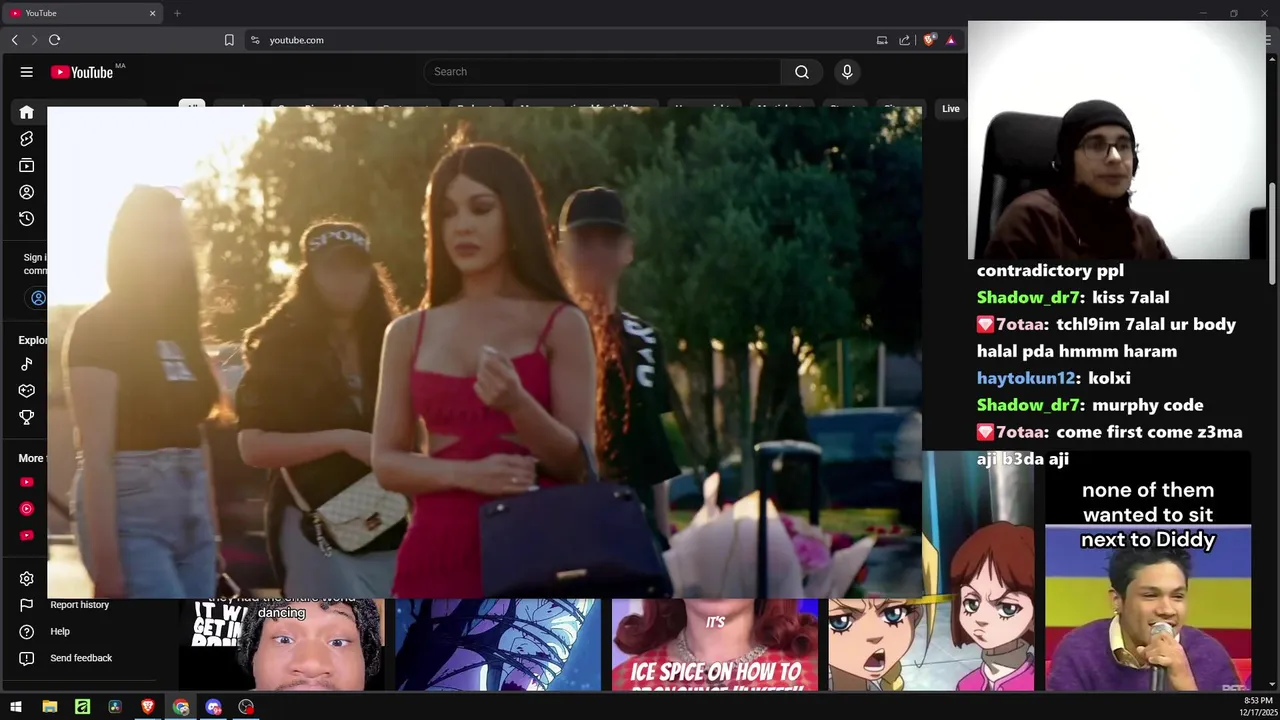1280x720 pixels.
Task: Open a new tab with the plus button
Action: tap(177, 13)
